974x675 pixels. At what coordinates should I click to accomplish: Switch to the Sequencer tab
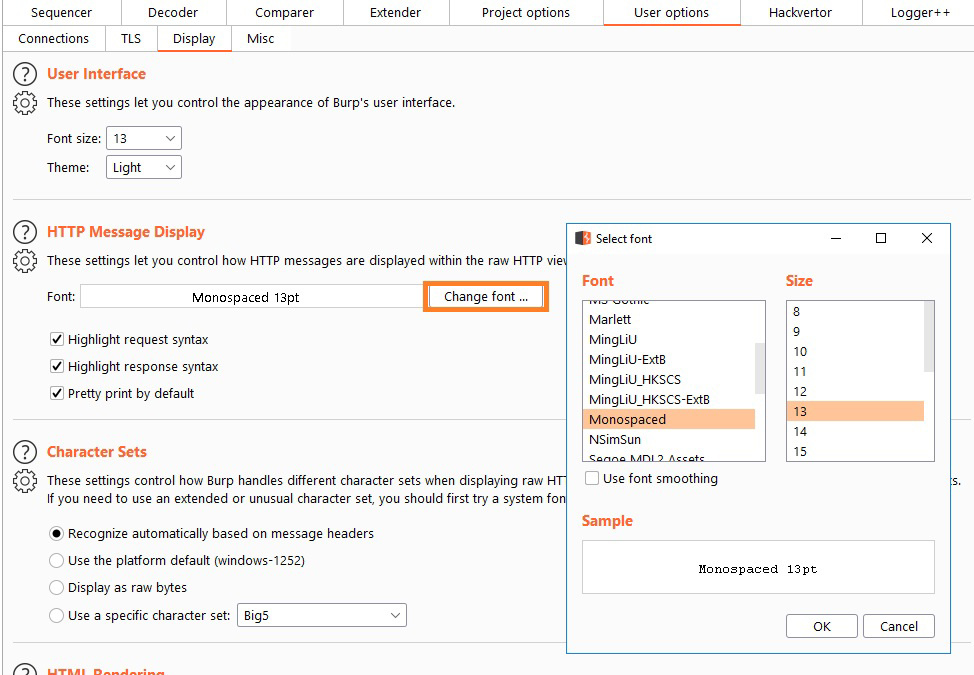(61, 12)
